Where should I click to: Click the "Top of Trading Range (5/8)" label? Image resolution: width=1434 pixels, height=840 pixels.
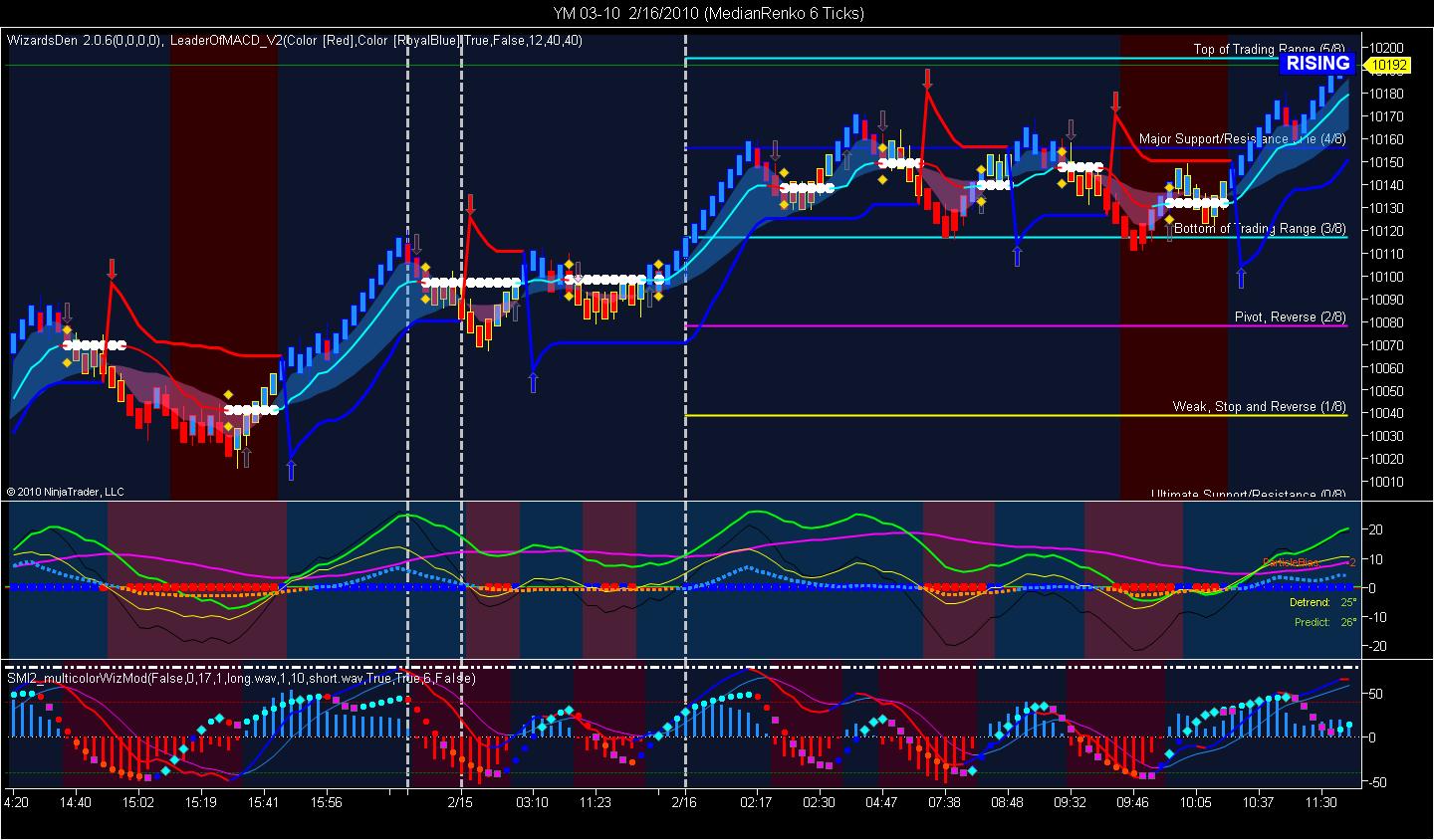point(1270,49)
